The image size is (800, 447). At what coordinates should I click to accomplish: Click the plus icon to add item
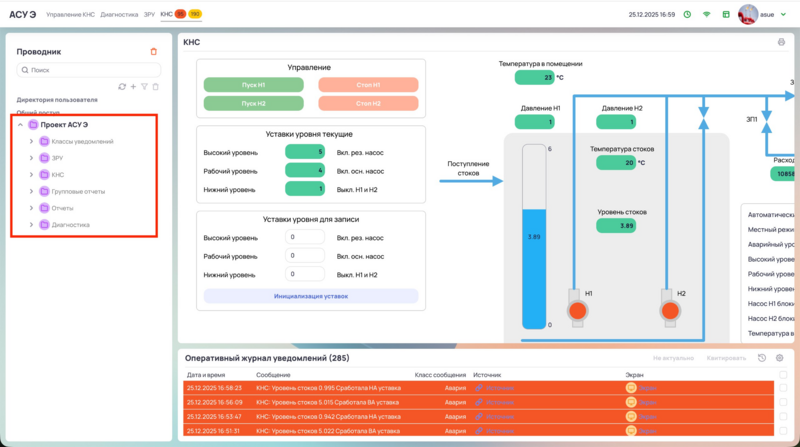pyautogui.click(x=133, y=87)
